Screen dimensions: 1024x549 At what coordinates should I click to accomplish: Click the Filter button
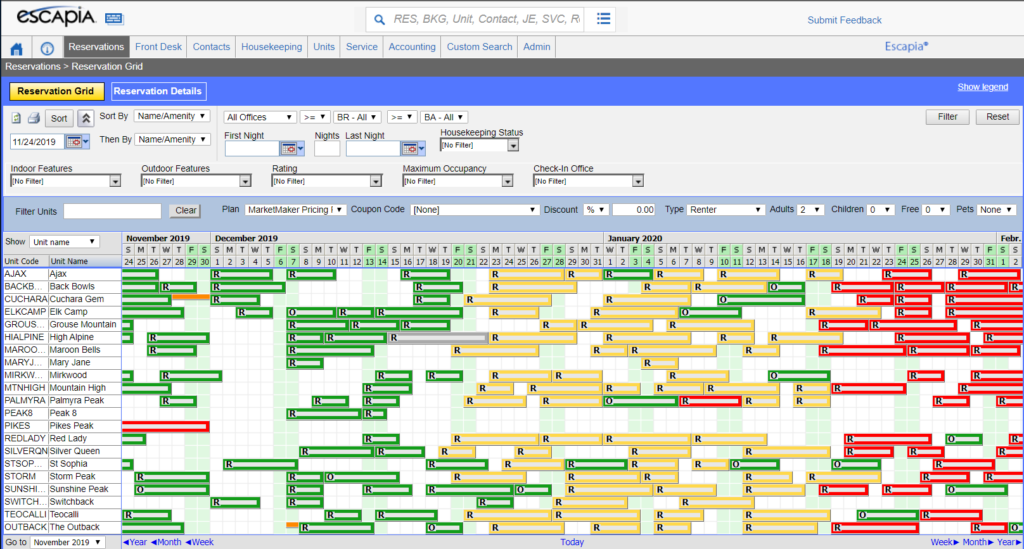(948, 117)
